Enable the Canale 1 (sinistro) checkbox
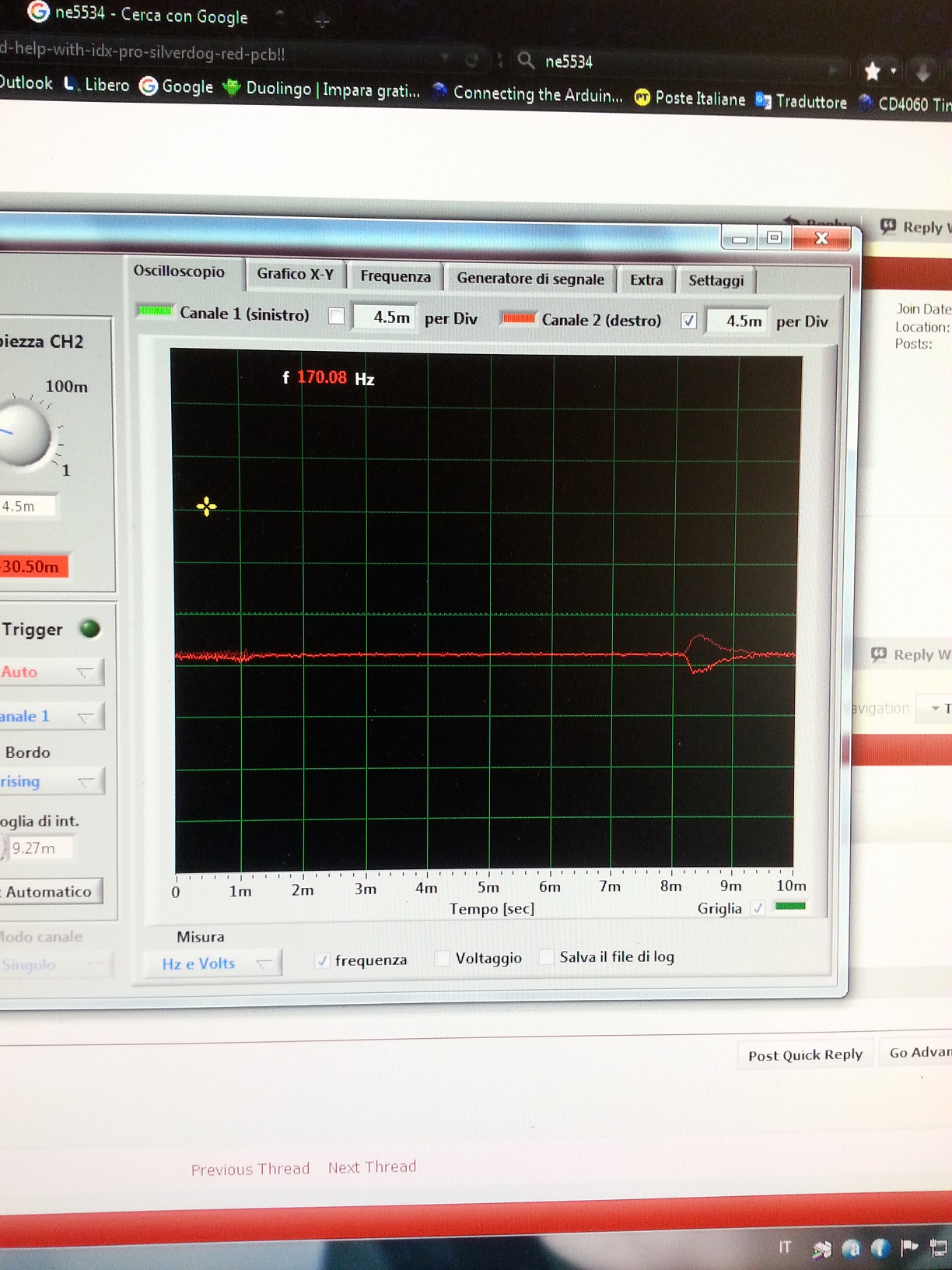952x1270 pixels. coord(336,316)
